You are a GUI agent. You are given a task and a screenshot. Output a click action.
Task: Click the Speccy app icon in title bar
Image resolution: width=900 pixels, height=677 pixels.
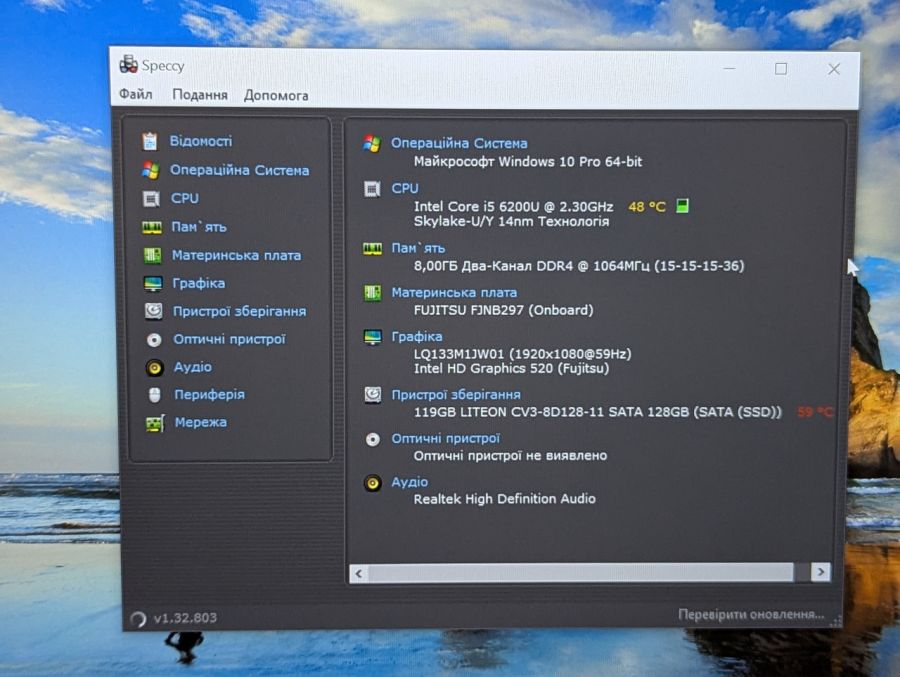(129, 64)
